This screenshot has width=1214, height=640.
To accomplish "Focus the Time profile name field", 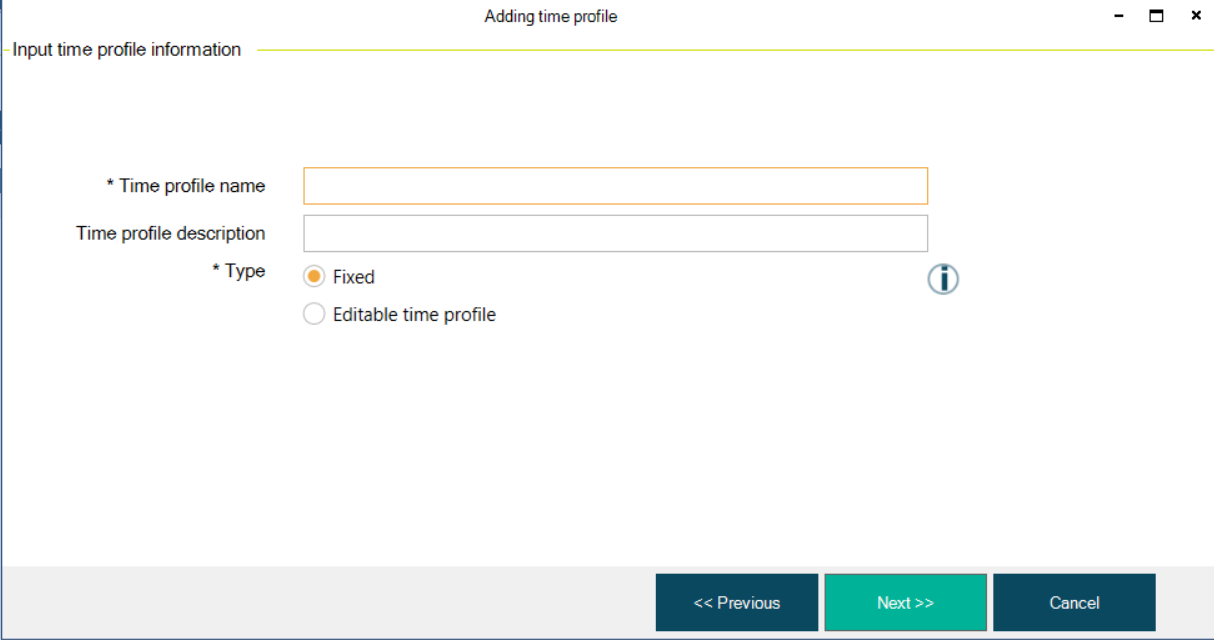I will (615, 186).
